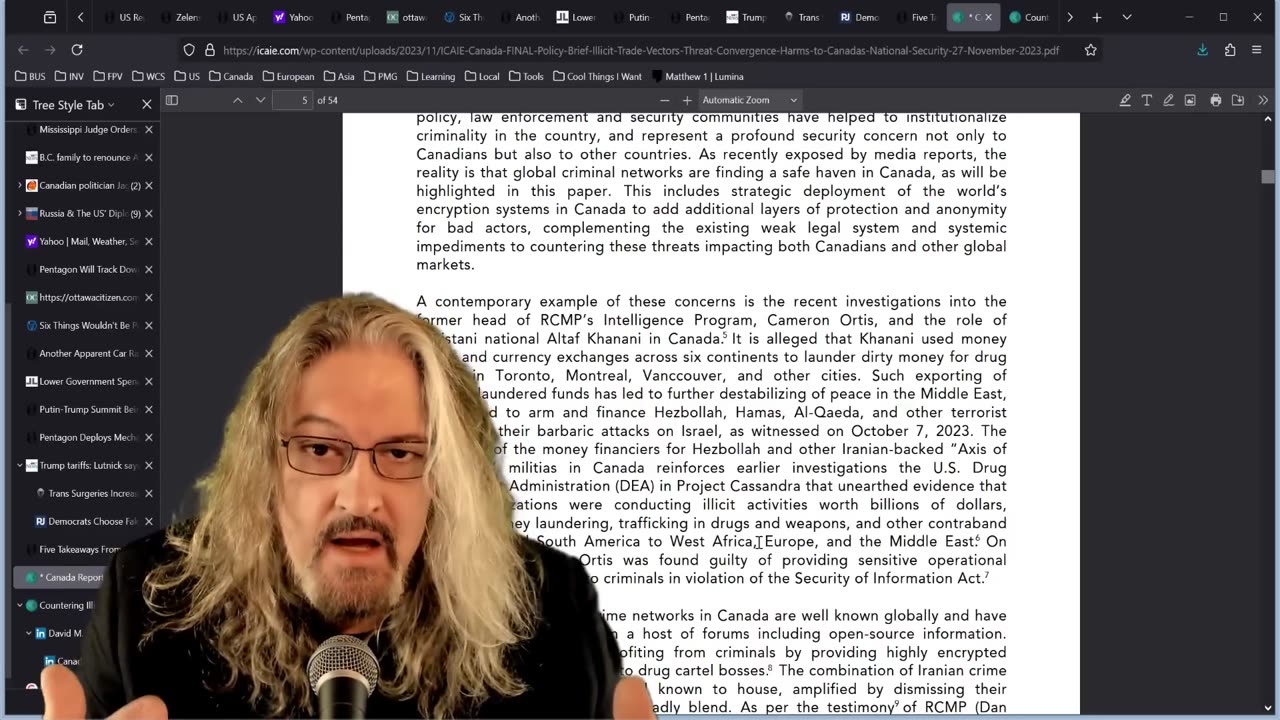Collapse the Countering Illicit tree item
The width and height of the screenshot is (1280, 720).
pyautogui.click(x=20, y=605)
